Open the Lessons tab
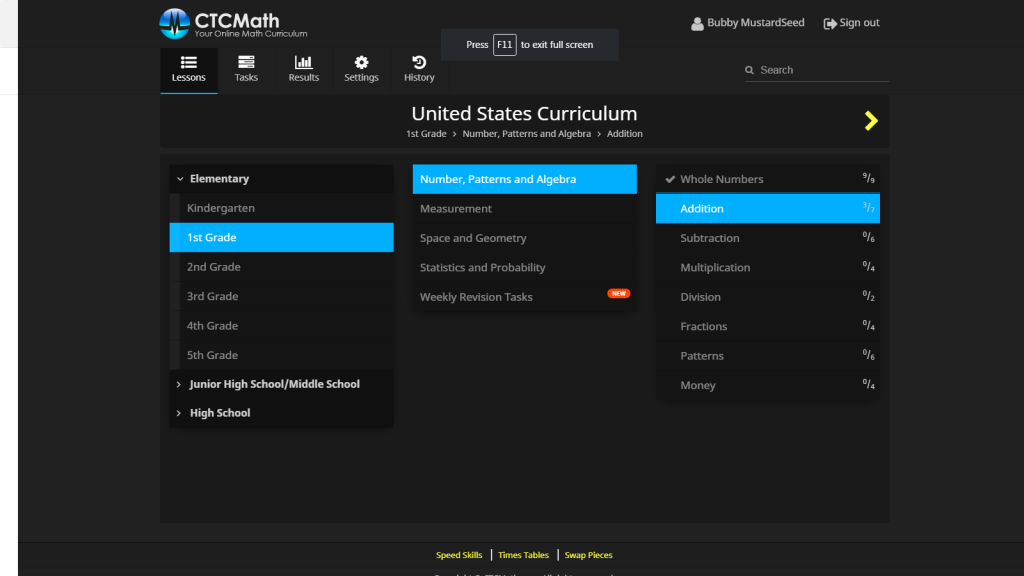This screenshot has width=1024, height=576. coord(189,70)
